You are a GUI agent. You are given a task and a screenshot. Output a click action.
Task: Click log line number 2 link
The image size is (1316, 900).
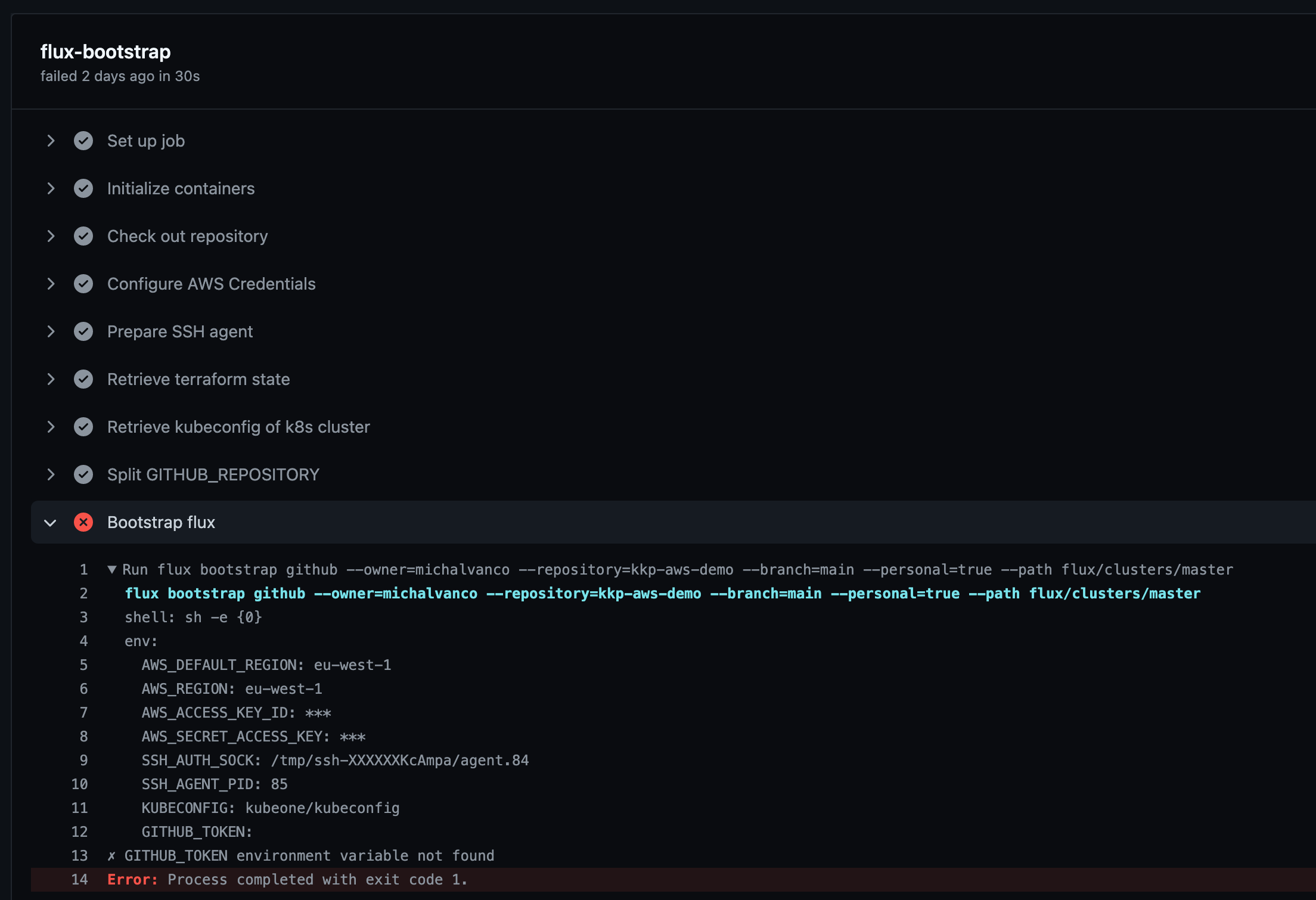pos(83,593)
